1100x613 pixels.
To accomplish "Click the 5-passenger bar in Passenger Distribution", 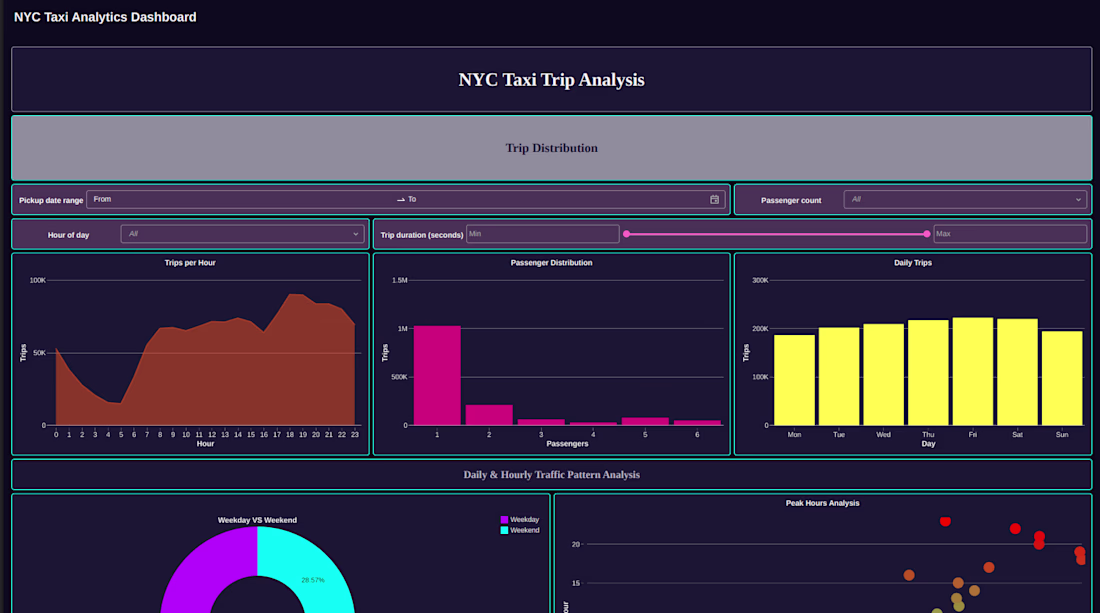I will 645,422.
